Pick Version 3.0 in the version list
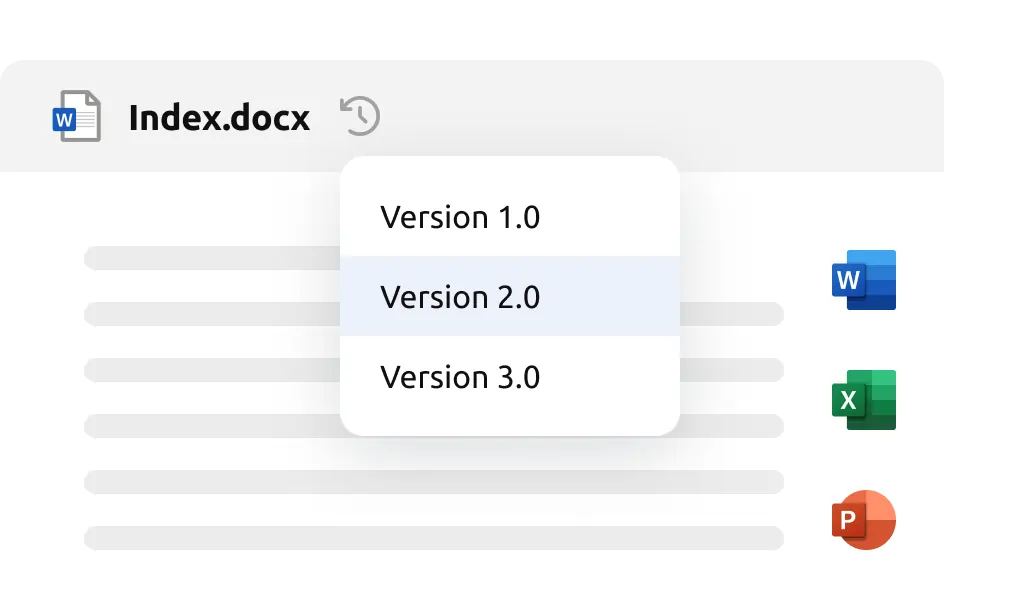The width and height of the screenshot is (1024, 600). click(460, 377)
